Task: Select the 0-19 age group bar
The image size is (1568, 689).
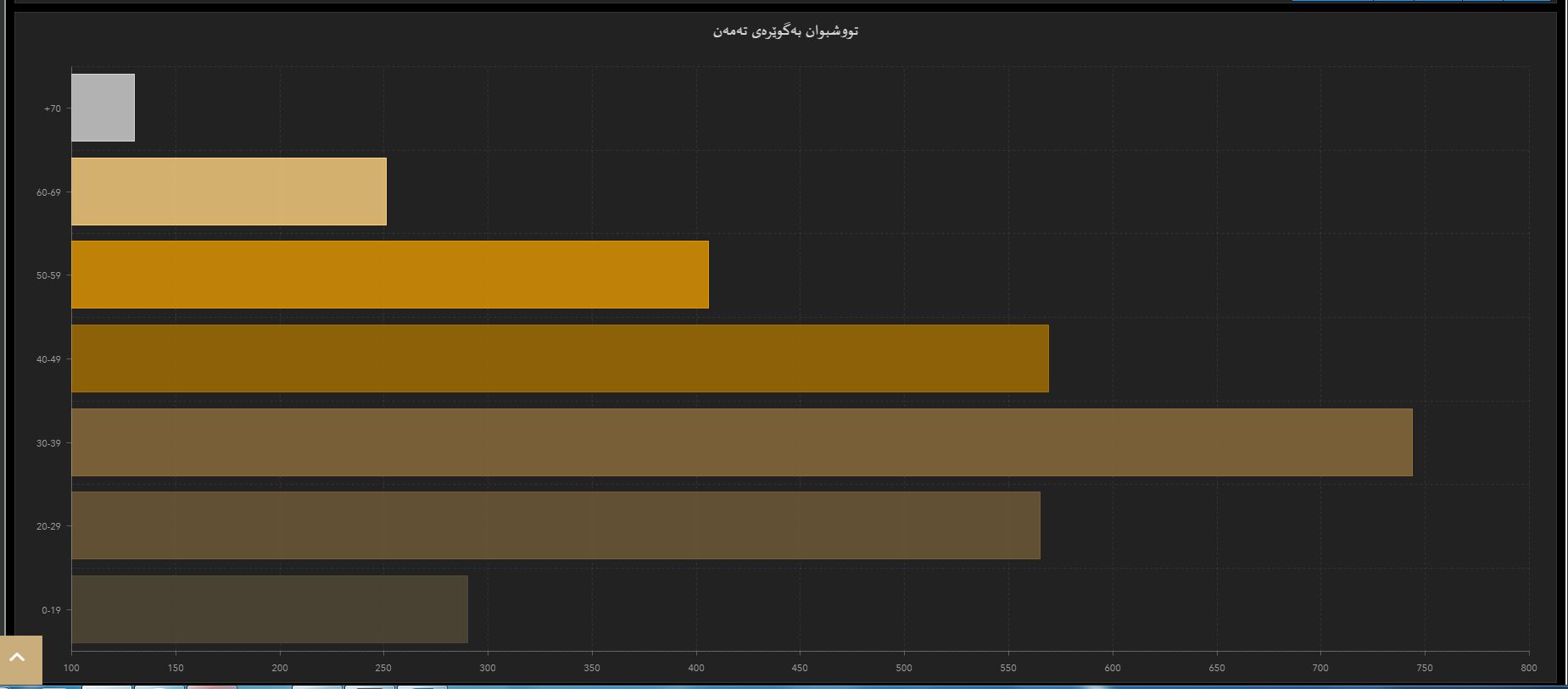Action: (270, 609)
